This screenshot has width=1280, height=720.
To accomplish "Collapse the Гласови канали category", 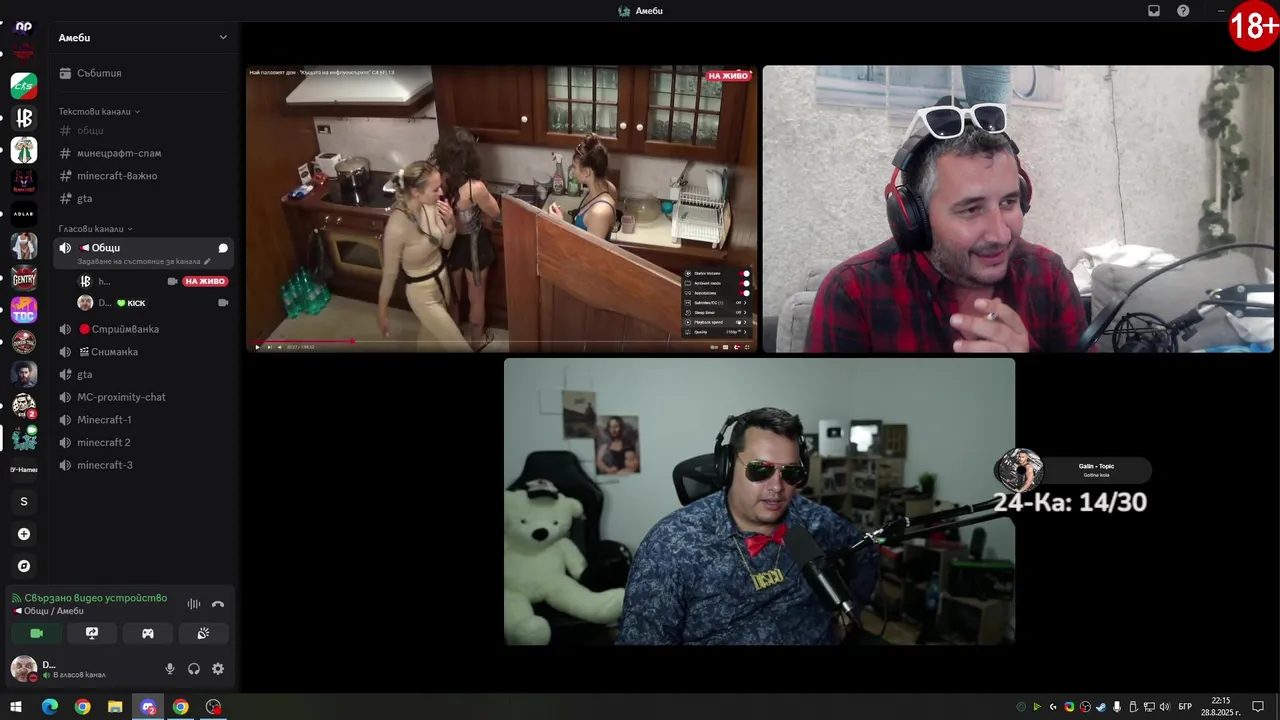I will point(95,229).
